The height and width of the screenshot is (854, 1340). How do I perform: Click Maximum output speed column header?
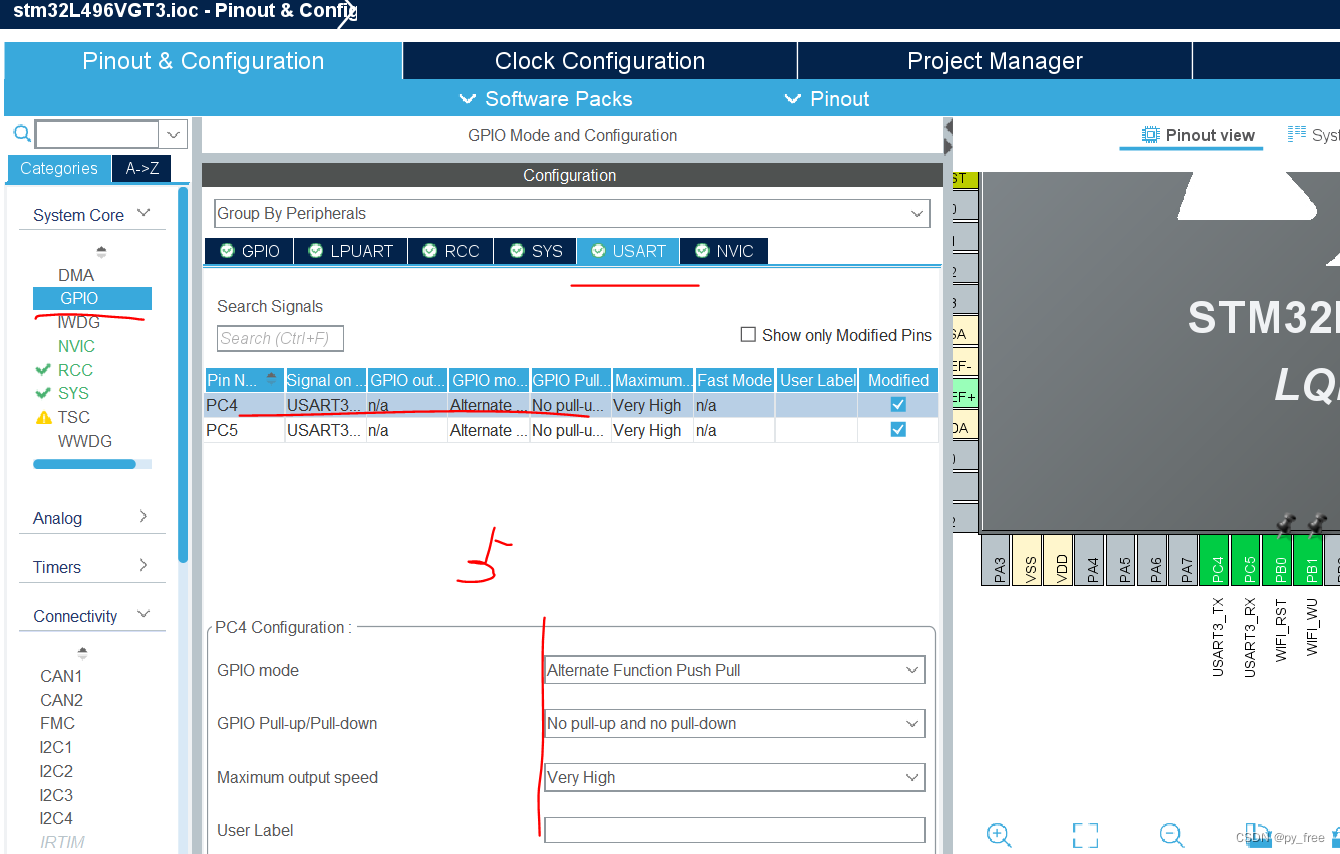(x=652, y=380)
